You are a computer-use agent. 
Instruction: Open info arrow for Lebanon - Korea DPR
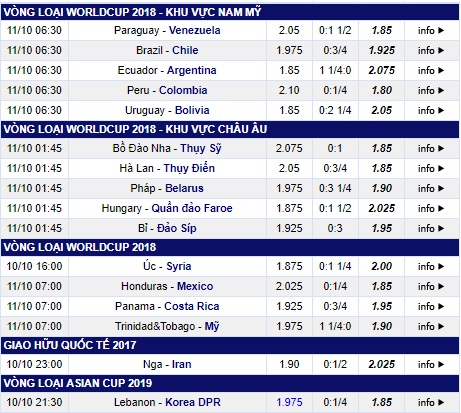pyautogui.click(x=431, y=402)
